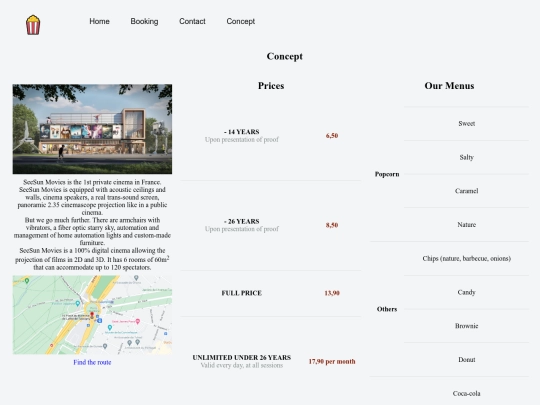Click the red location pin on map
The height and width of the screenshot is (405, 540).
tap(92, 315)
